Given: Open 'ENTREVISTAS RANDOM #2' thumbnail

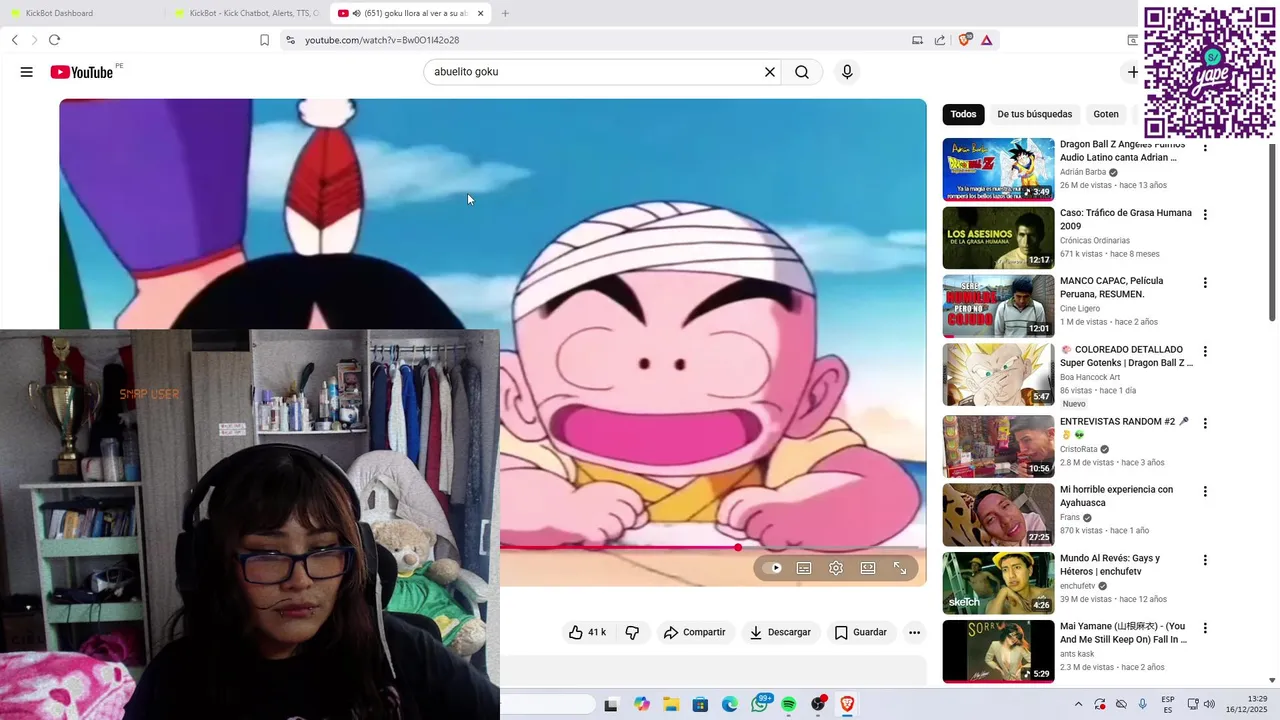Looking at the screenshot, I should tap(998, 446).
